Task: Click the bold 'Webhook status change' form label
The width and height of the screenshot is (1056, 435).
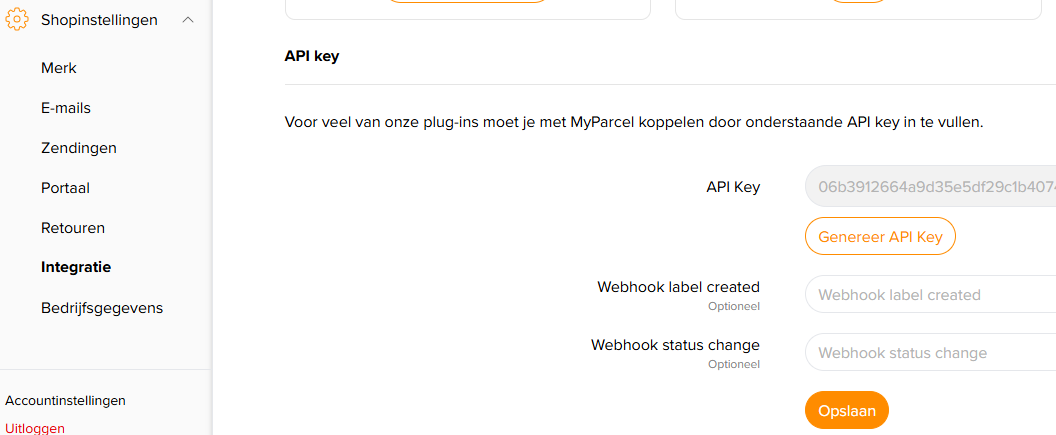Action: 675,345
